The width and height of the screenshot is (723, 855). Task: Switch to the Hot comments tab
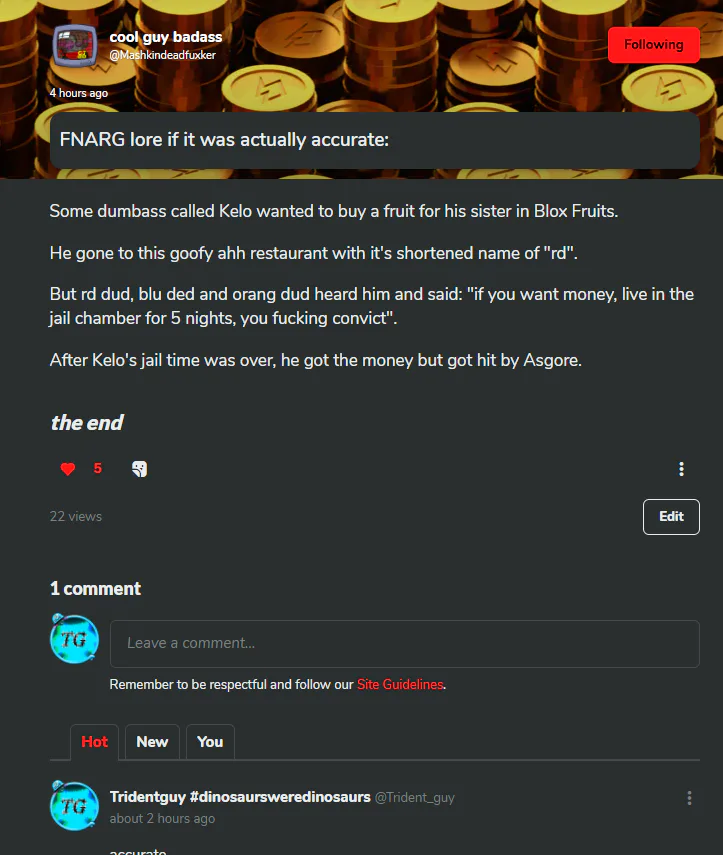click(x=94, y=742)
